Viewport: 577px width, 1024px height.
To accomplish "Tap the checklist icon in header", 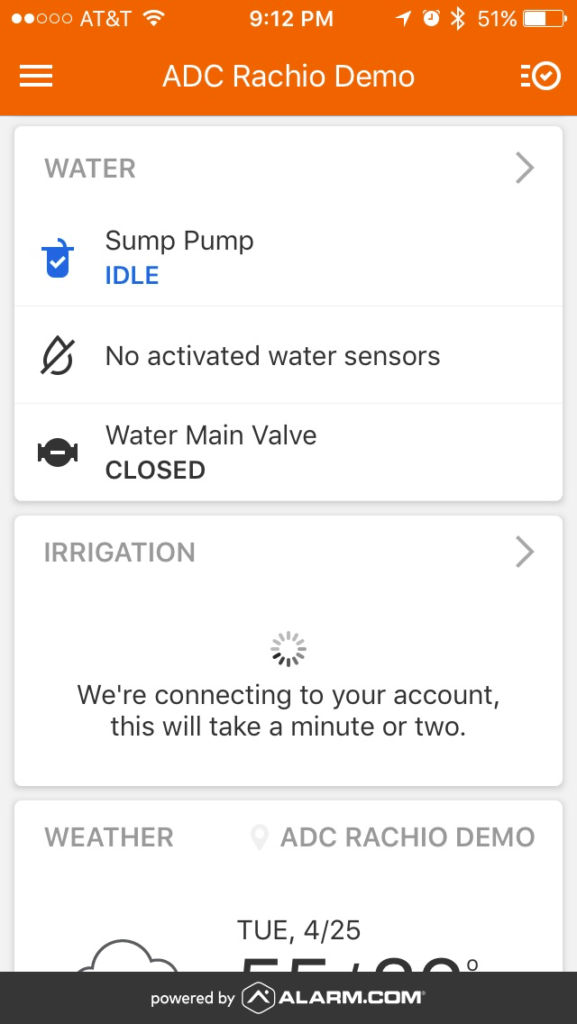I will pos(540,76).
